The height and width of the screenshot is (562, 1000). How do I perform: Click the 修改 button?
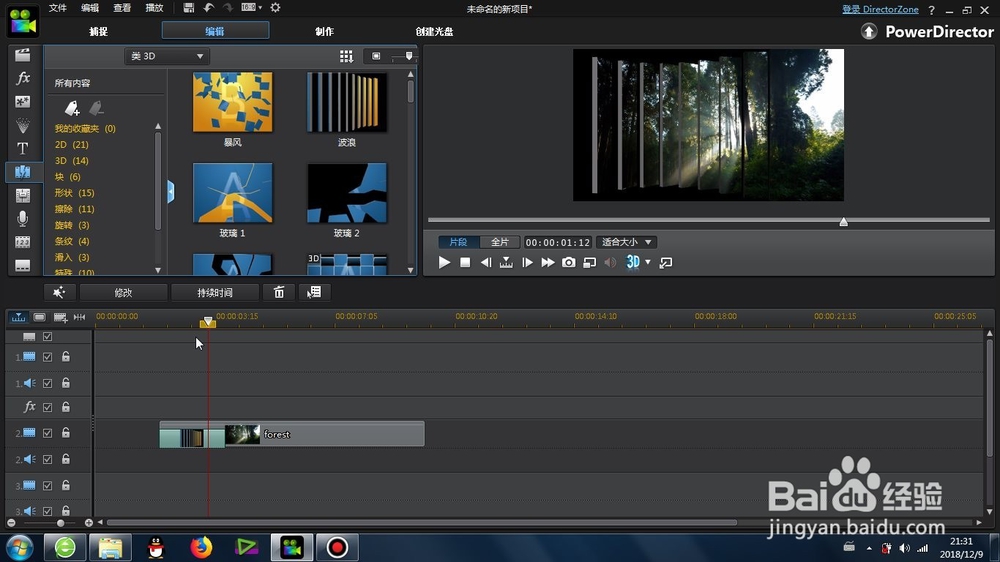pyautogui.click(x=123, y=292)
